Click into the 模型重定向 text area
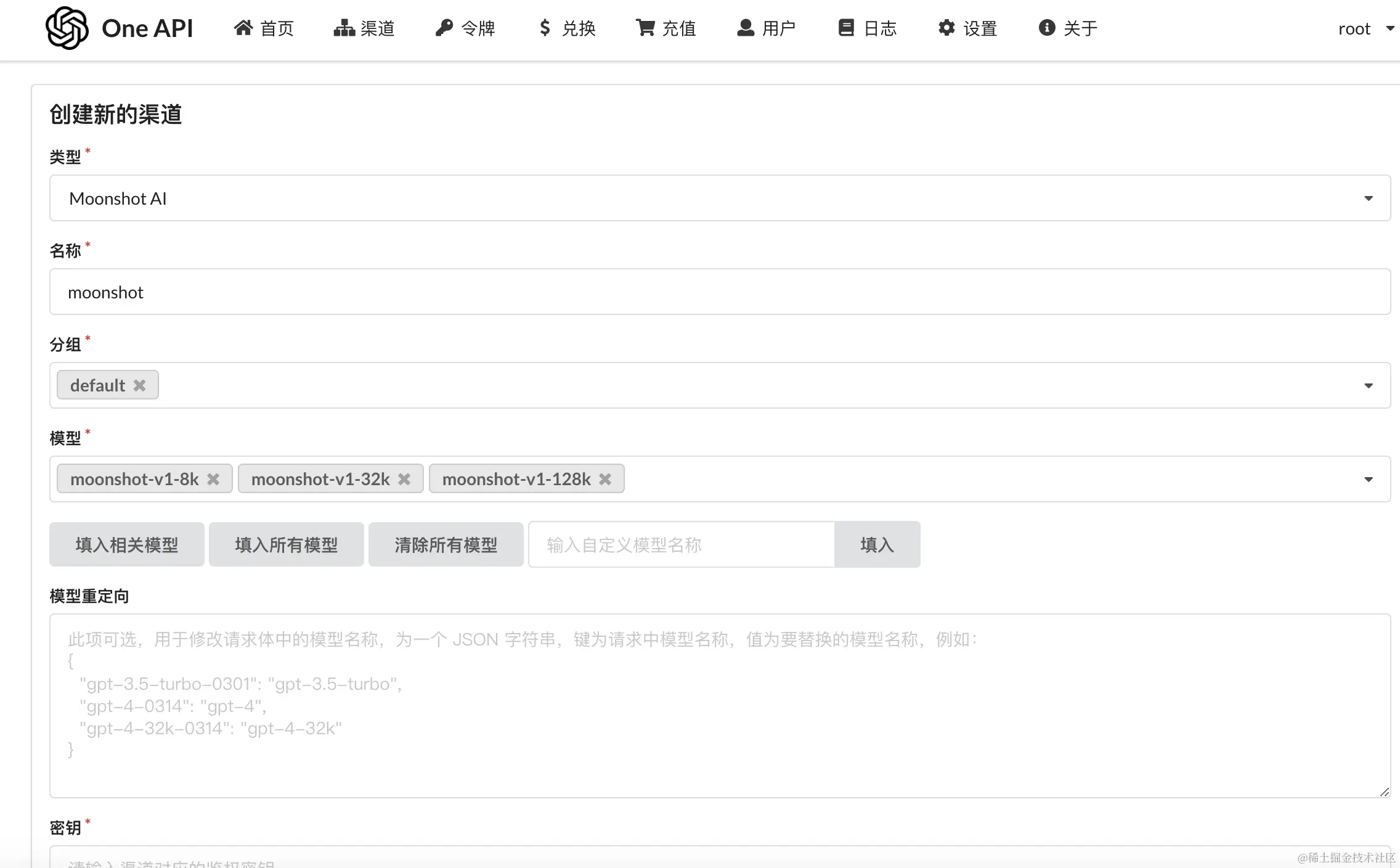This screenshot has width=1400, height=868. coord(720,706)
